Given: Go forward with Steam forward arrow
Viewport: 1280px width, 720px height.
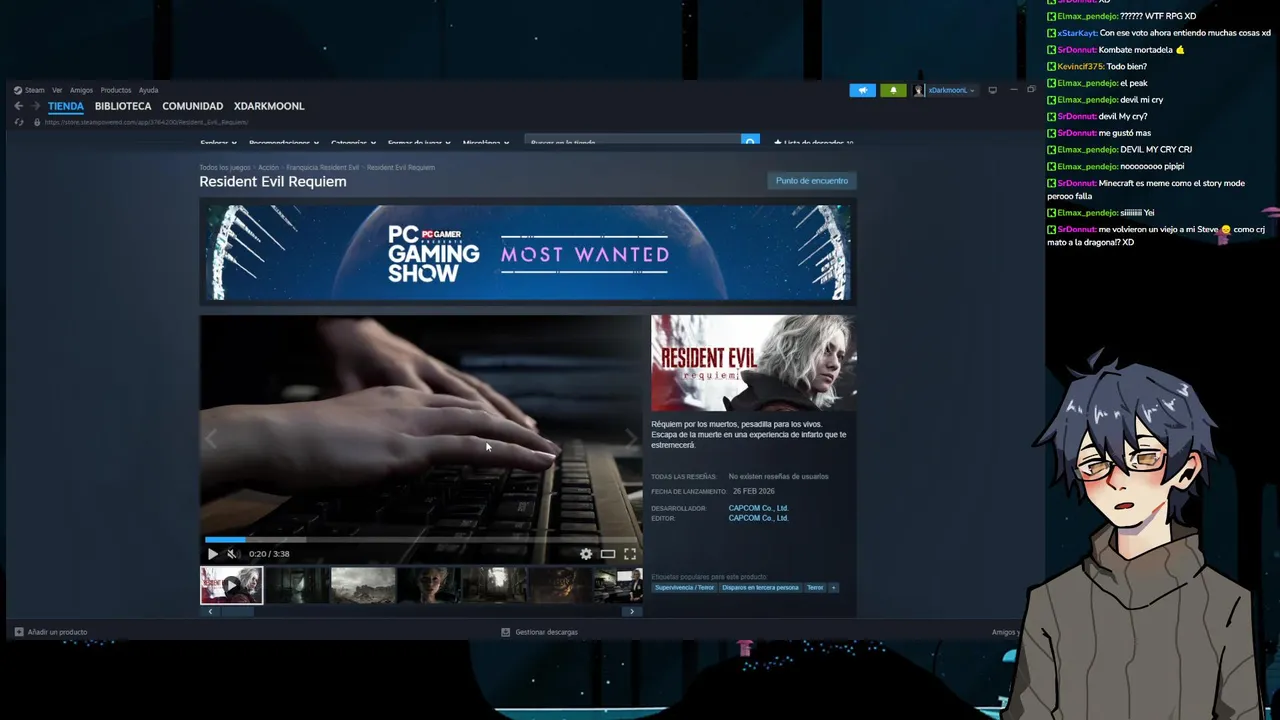Looking at the screenshot, I should [35, 106].
